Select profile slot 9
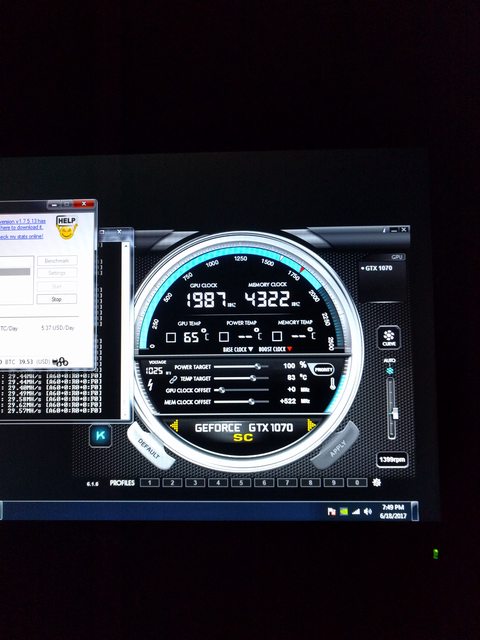Viewport: 480px width, 640px height. (334, 483)
